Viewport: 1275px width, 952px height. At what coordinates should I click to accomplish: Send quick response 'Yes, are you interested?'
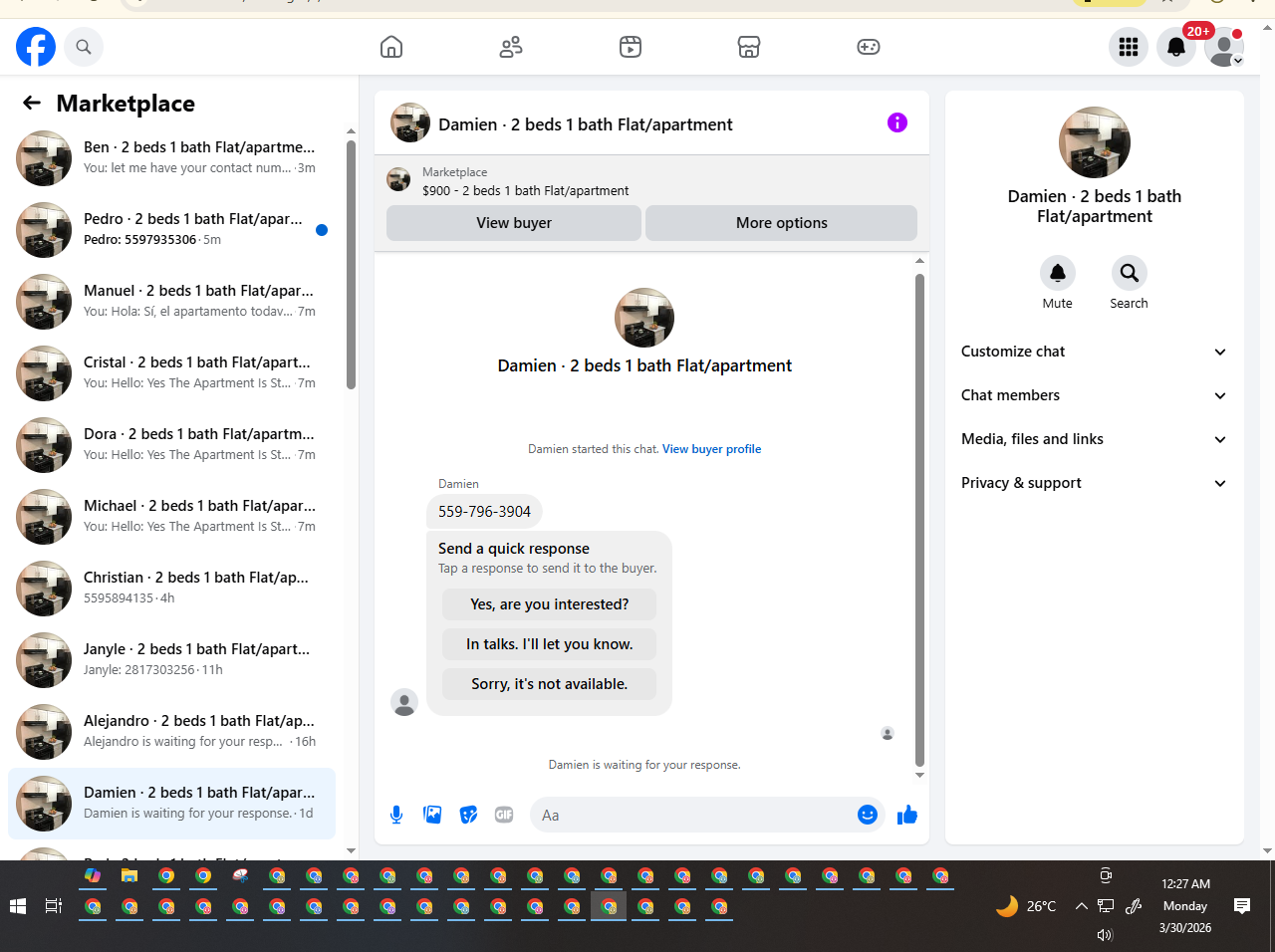pyautogui.click(x=550, y=604)
